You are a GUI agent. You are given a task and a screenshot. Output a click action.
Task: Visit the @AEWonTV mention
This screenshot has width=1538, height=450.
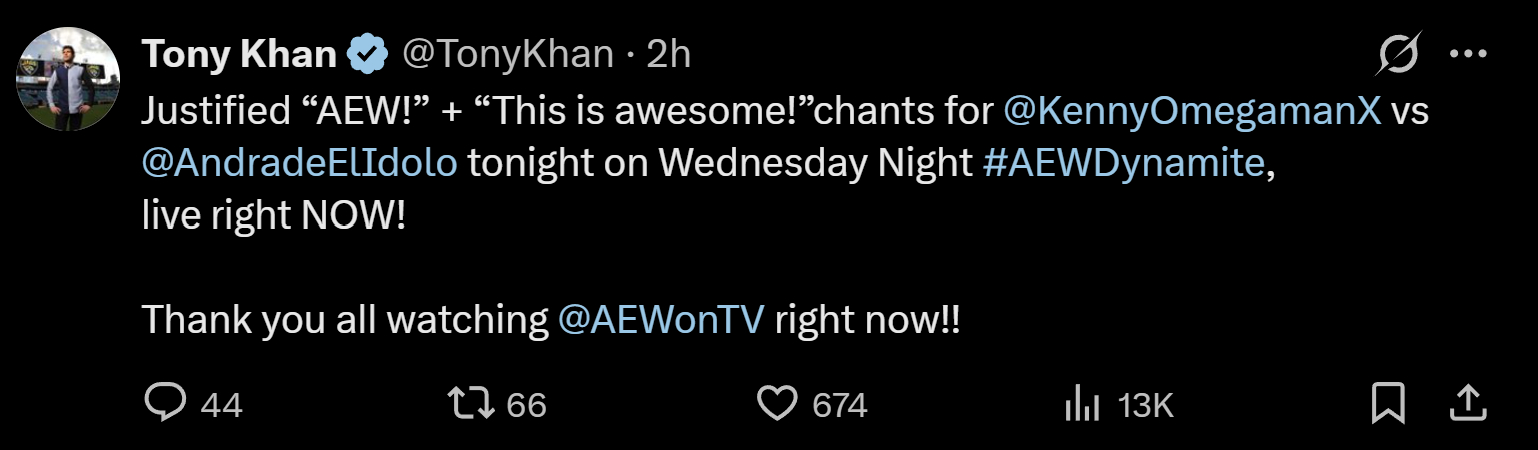click(660, 319)
